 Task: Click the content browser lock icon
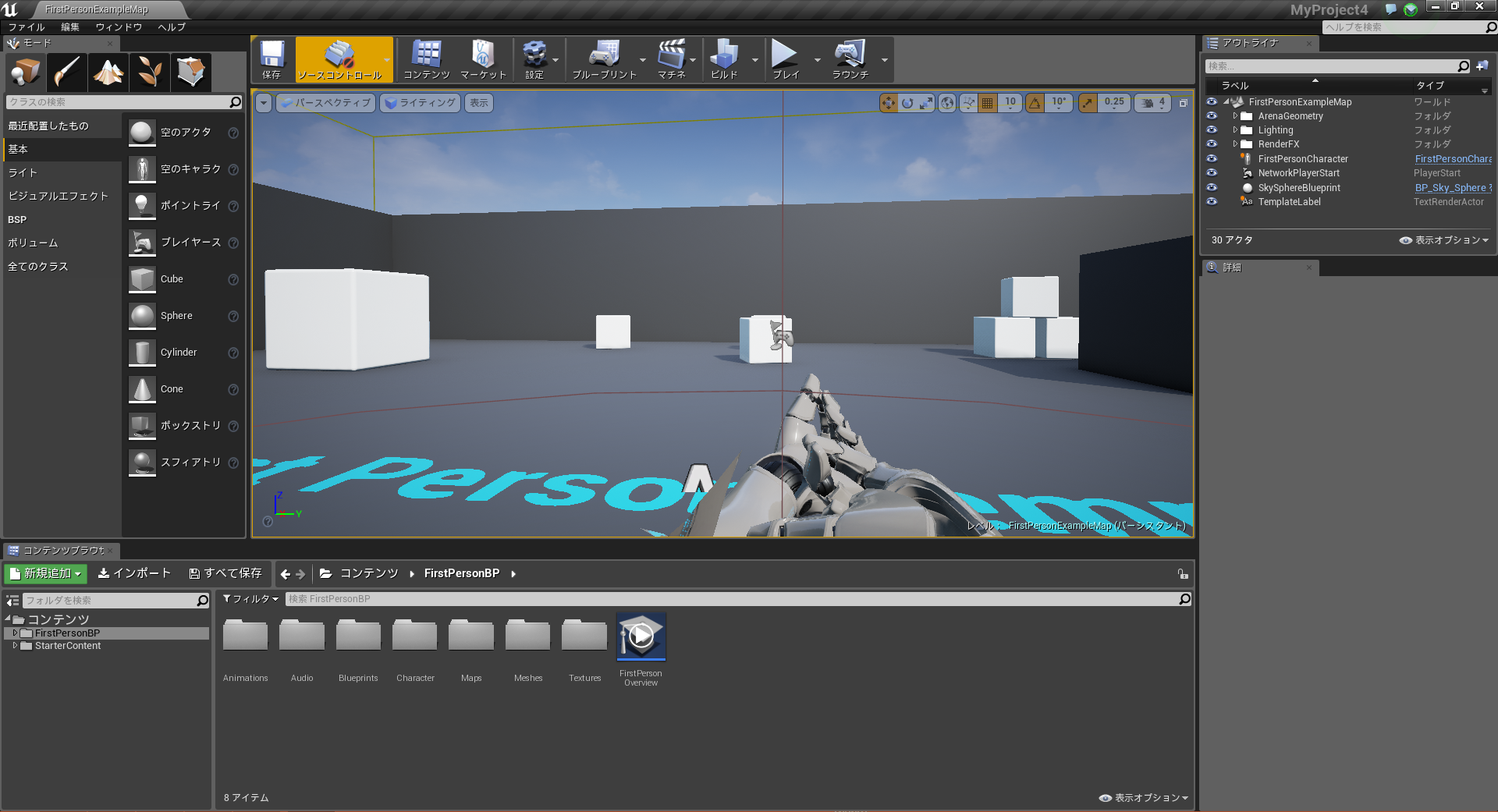(x=1183, y=574)
